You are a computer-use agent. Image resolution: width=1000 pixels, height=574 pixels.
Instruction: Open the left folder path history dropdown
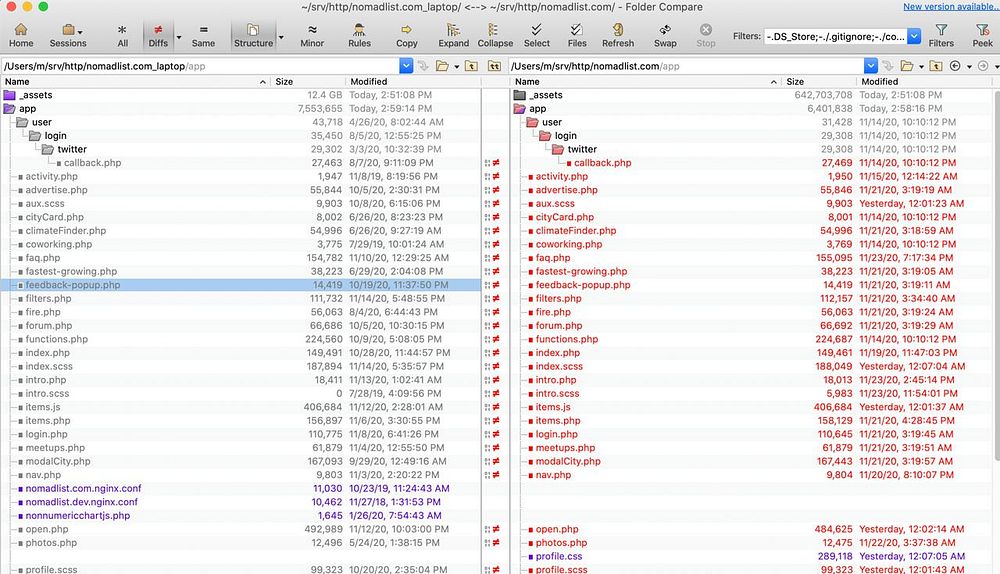coord(406,66)
